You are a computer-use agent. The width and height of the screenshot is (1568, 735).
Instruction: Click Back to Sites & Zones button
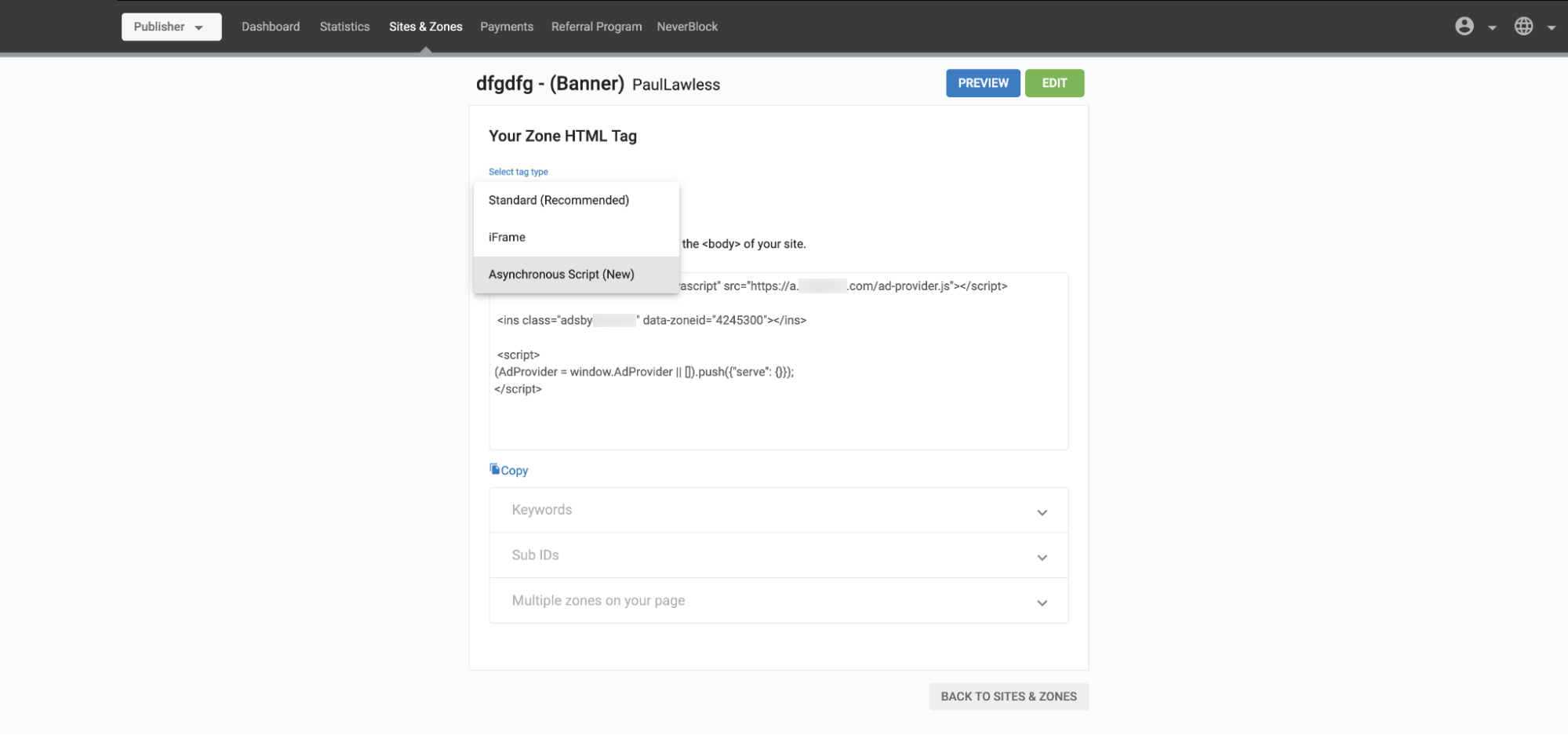(x=1008, y=697)
